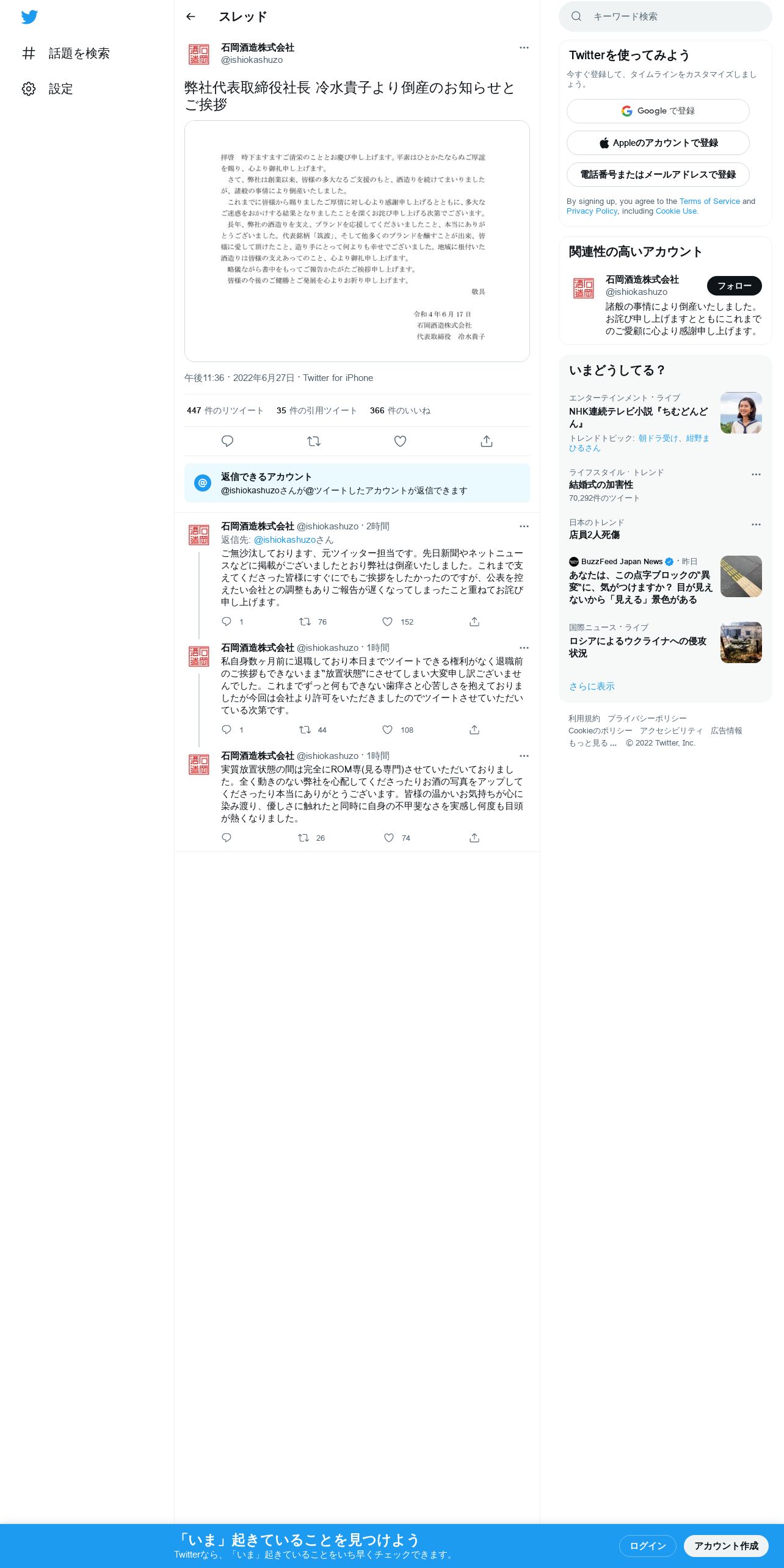Open Twitter for iPhone source link
This screenshot has width=784, height=1568.
pyautogui.click(x=338, y=378)
